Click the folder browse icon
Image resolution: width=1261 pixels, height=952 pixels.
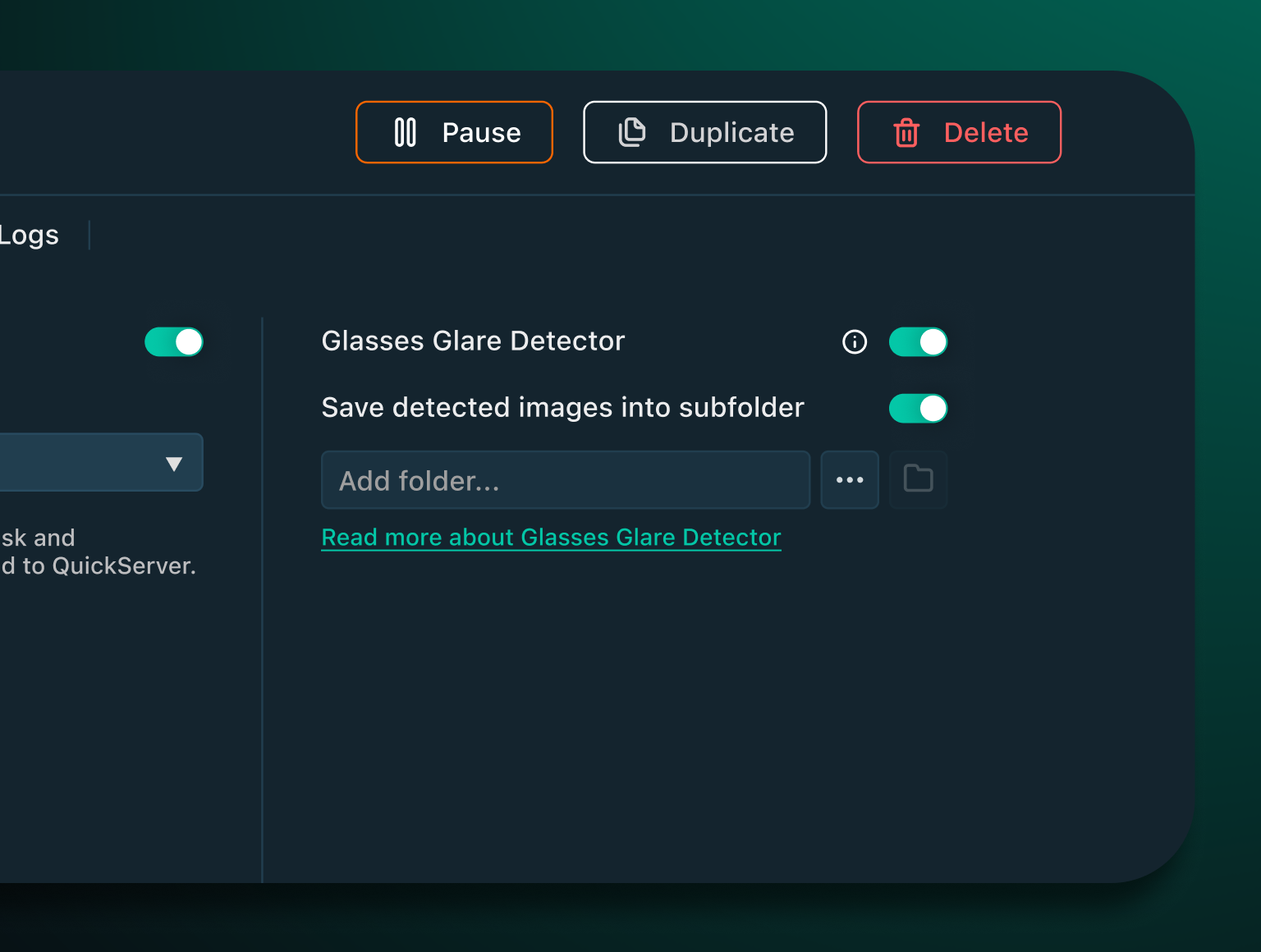(919, 479)
